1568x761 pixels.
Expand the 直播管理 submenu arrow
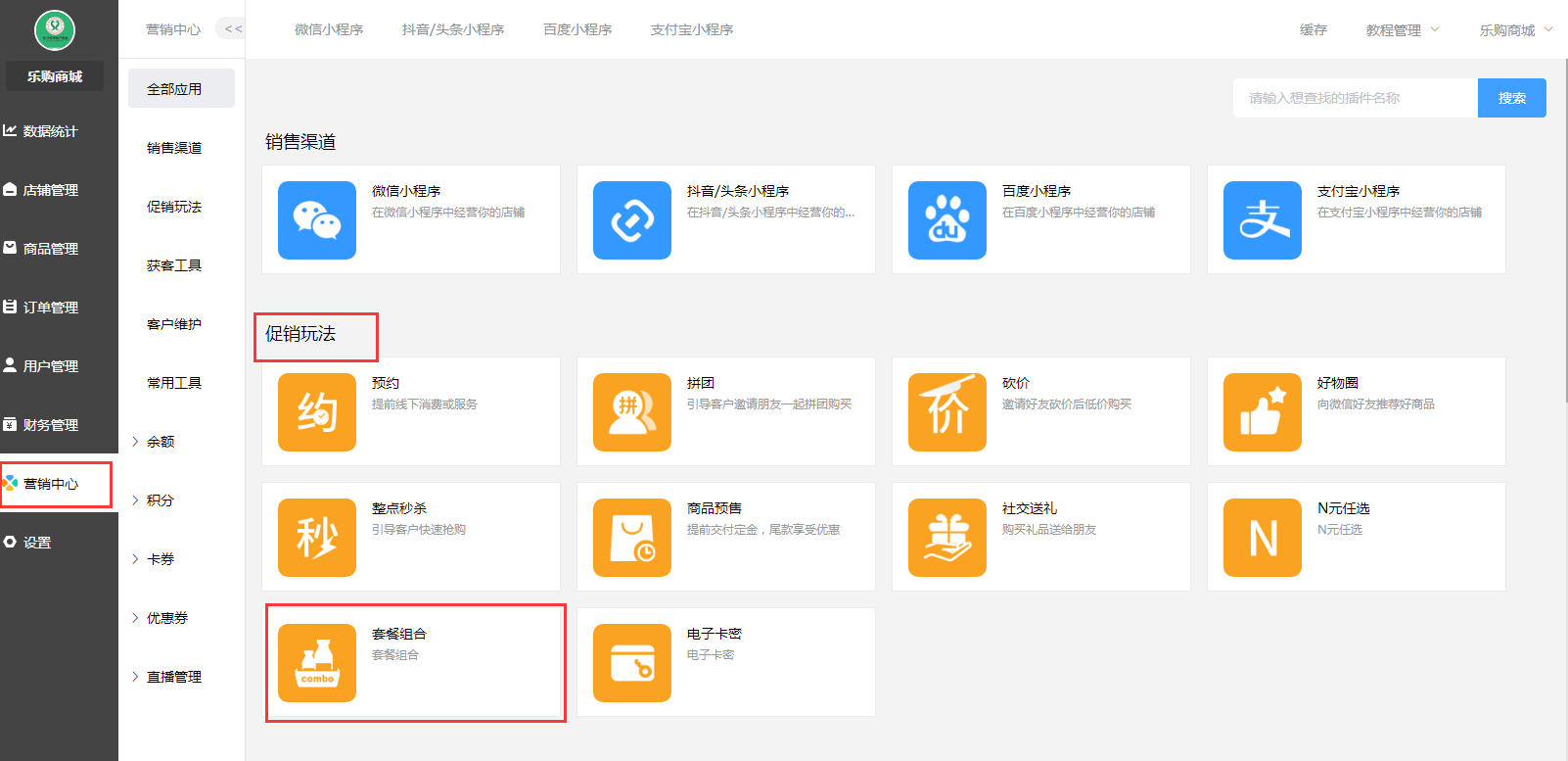coord(135,677)
